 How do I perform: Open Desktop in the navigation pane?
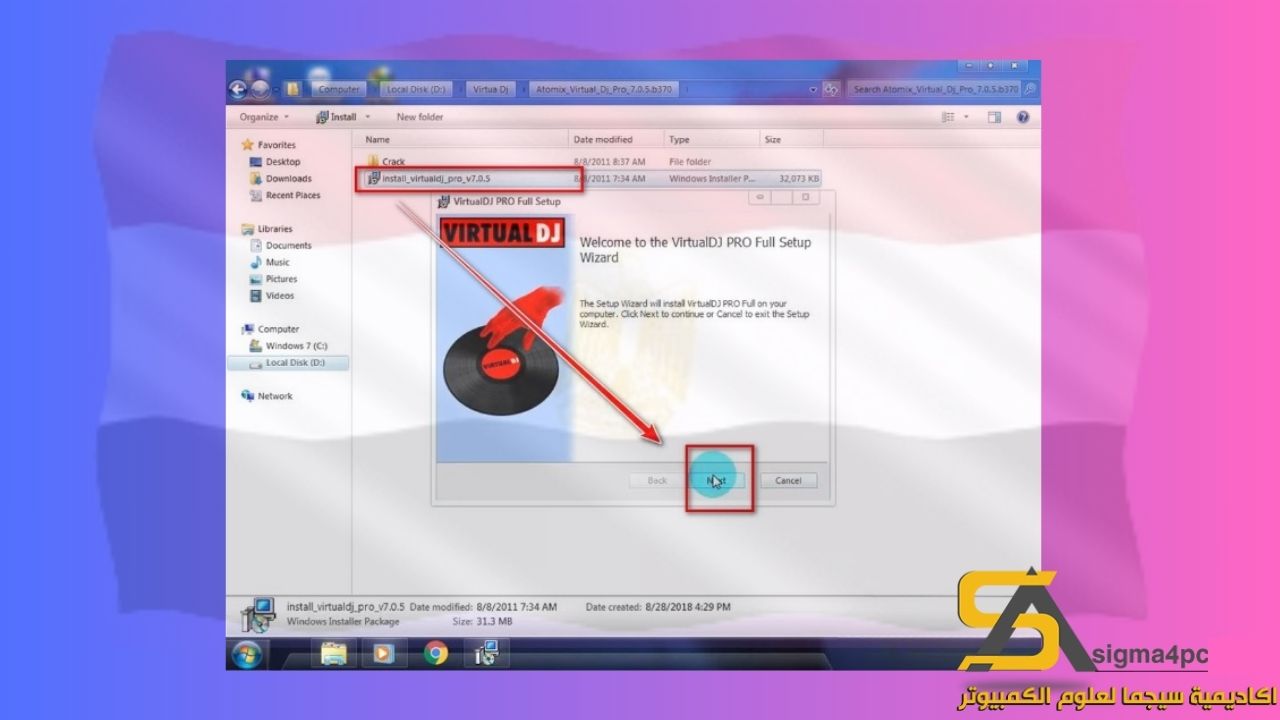coord(283,162)
